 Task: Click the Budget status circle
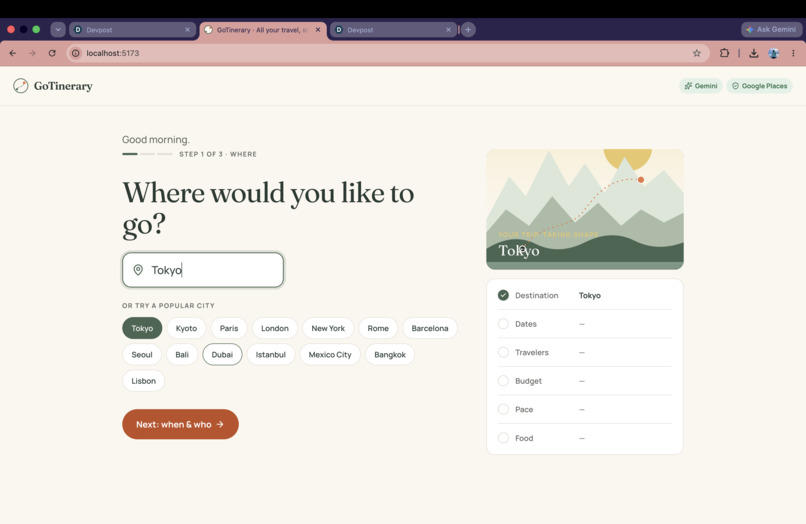click(503, 381)
